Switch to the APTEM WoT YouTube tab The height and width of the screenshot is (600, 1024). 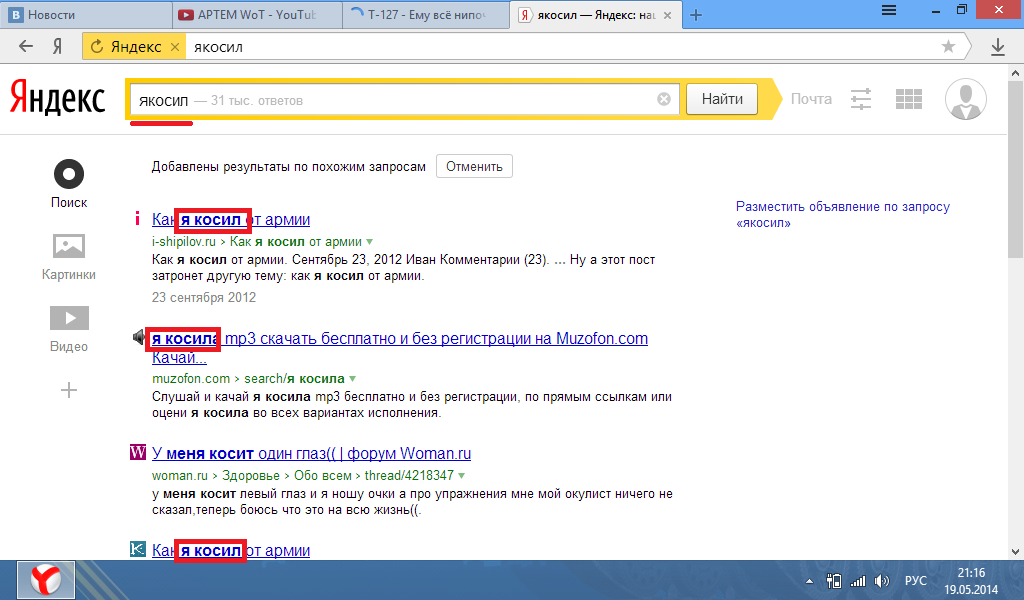(x=257, y=14)
